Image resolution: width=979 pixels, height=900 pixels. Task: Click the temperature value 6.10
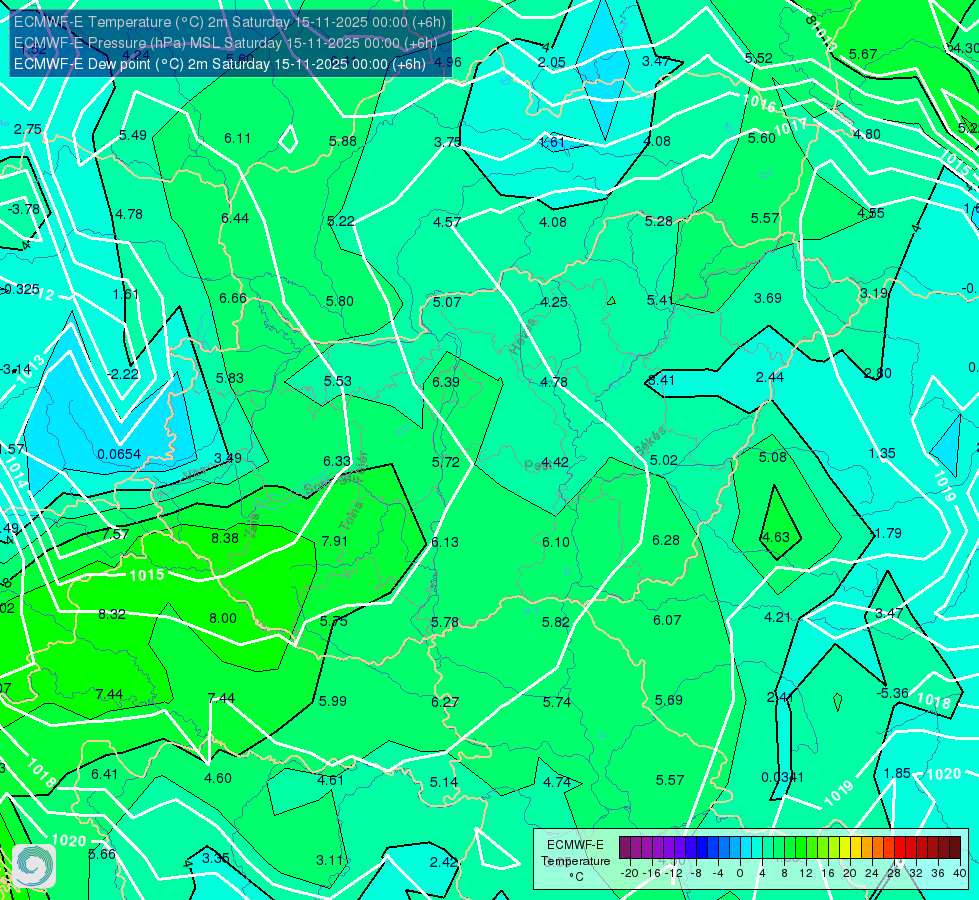[x=556, y=542]
